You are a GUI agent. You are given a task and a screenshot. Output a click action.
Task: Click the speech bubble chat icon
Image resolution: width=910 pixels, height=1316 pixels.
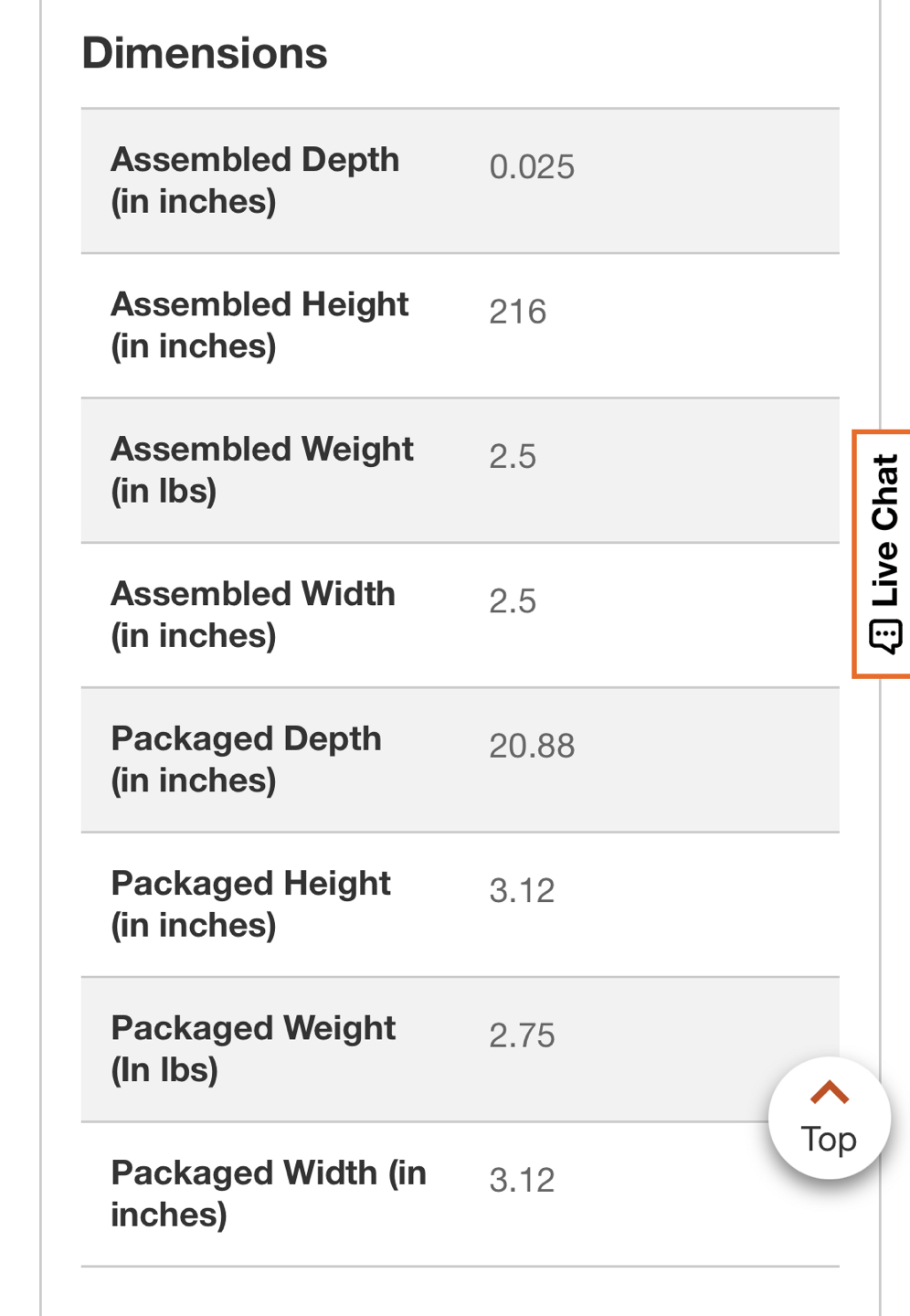[884, 635]
